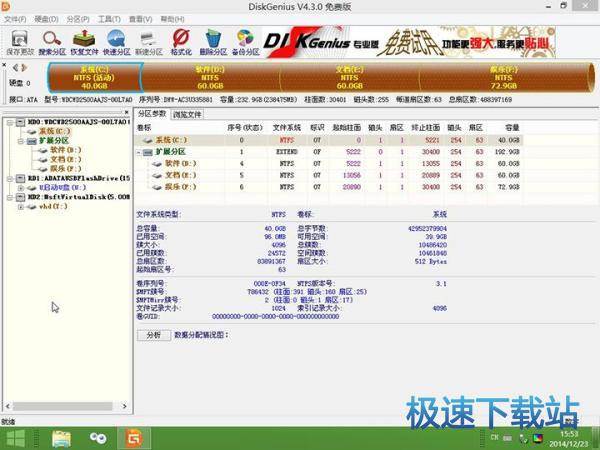Select HD1 ADATA USB Flash Drive in tree
600x450 pixels.
(x=79, y=178)
